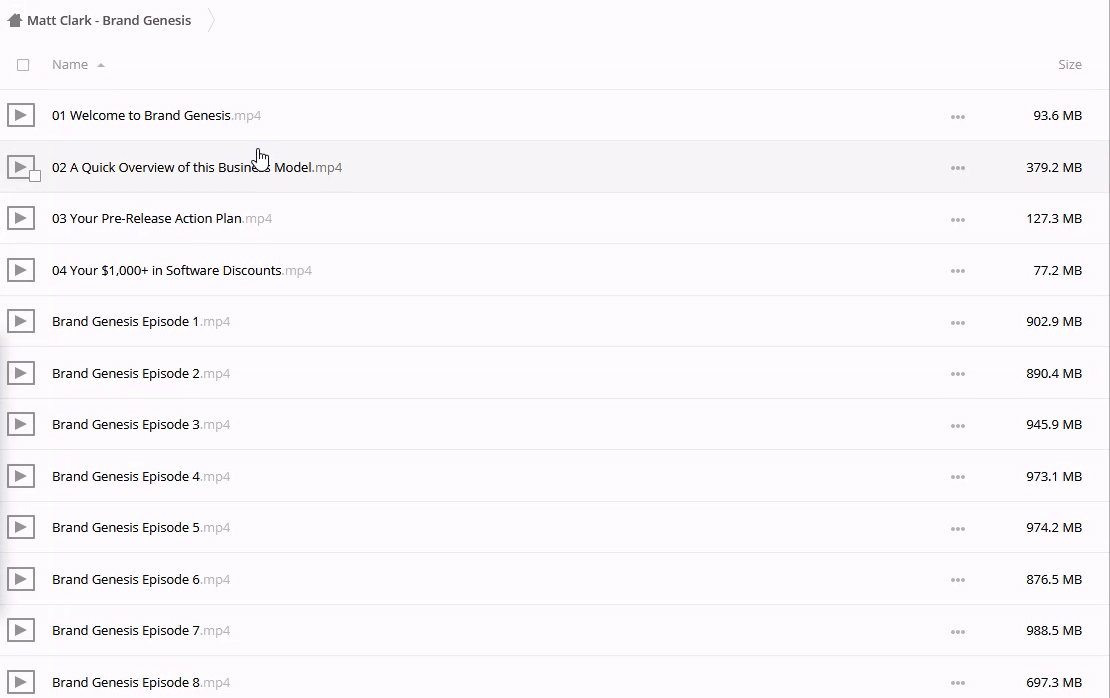The height and width of the screenshot is (698, 1110).
Task: Click video icon for 04 Your $1,000+ in Software Discounts
Action: pos(20,270)
